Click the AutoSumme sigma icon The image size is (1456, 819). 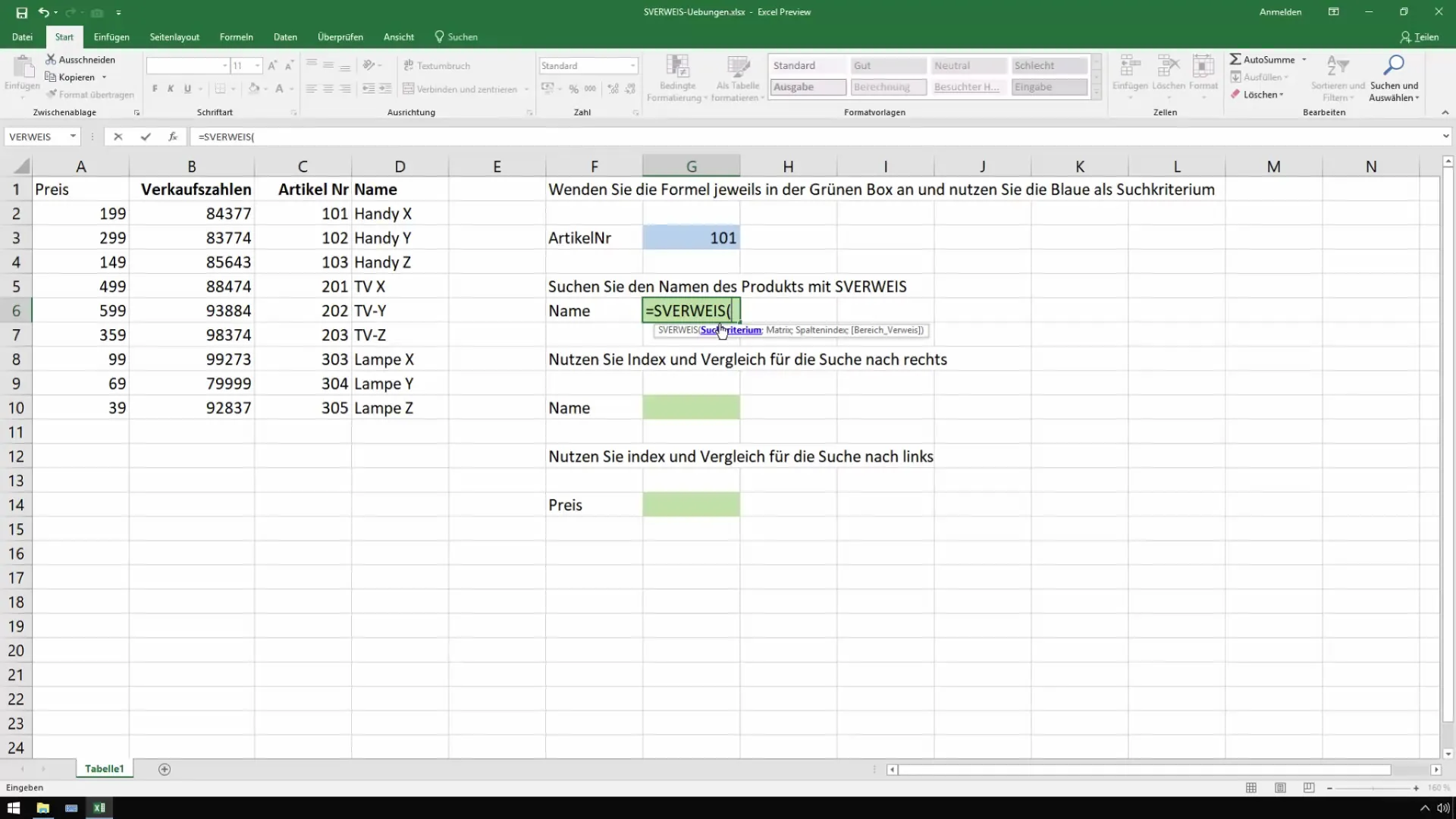coord(1235,59)
